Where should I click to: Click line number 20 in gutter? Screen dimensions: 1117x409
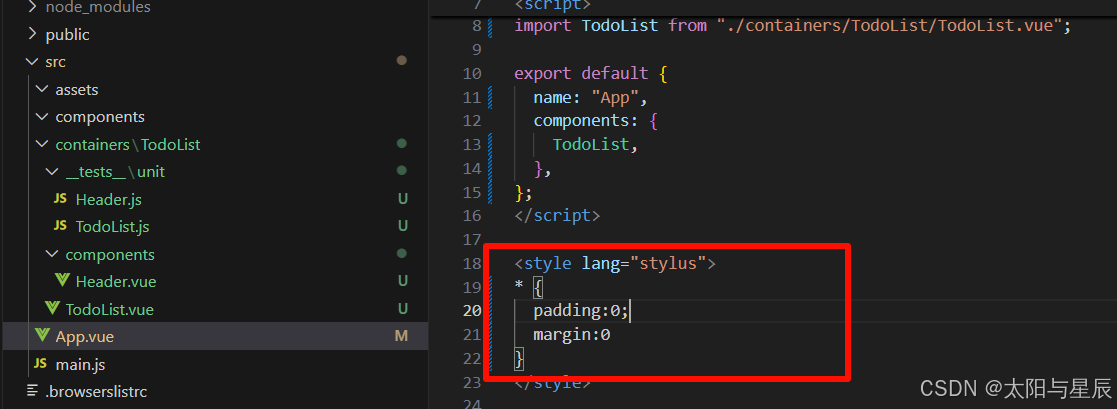tap(472, 311)
